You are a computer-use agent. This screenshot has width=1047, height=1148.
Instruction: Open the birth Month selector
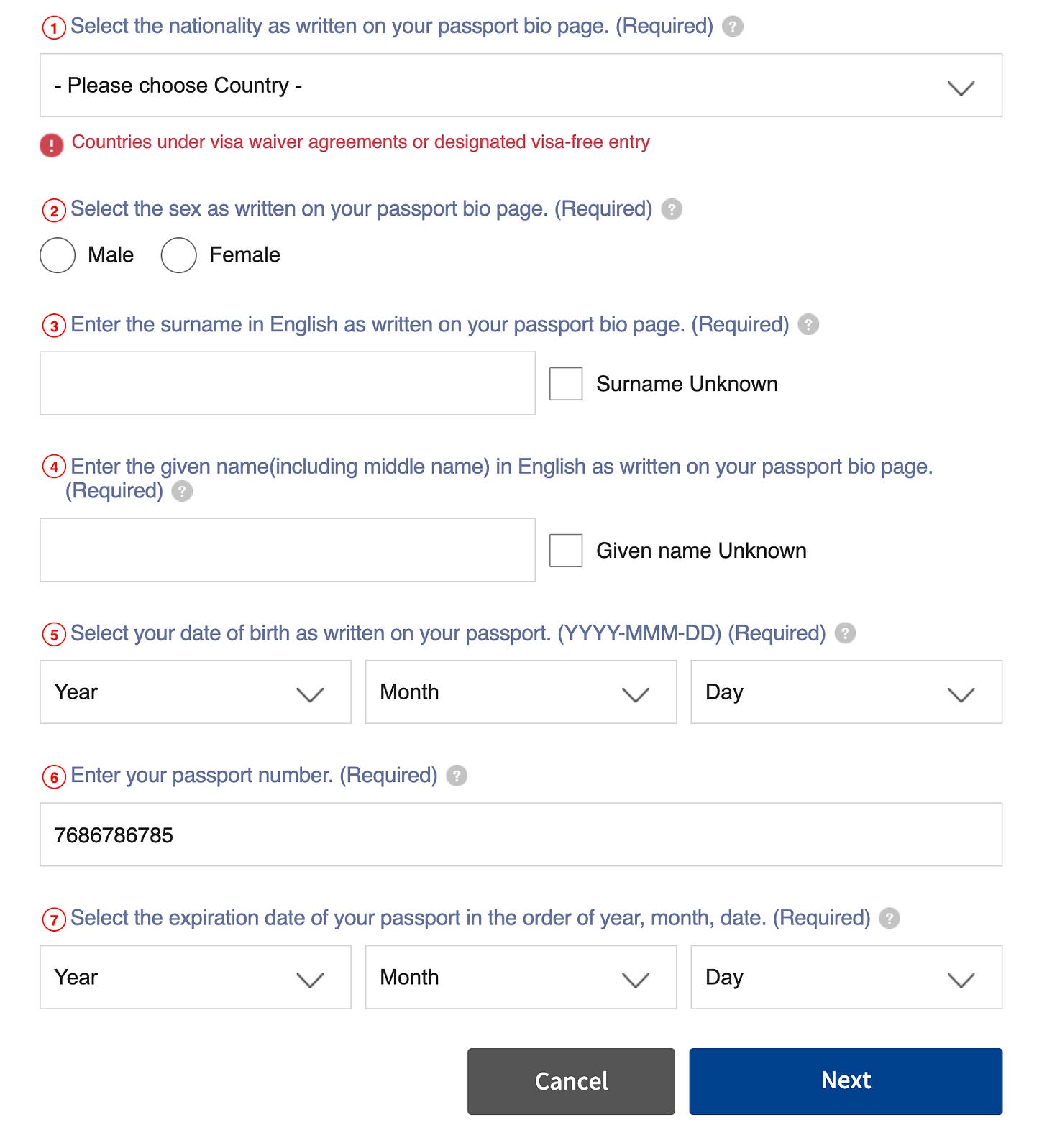[521, 692]
